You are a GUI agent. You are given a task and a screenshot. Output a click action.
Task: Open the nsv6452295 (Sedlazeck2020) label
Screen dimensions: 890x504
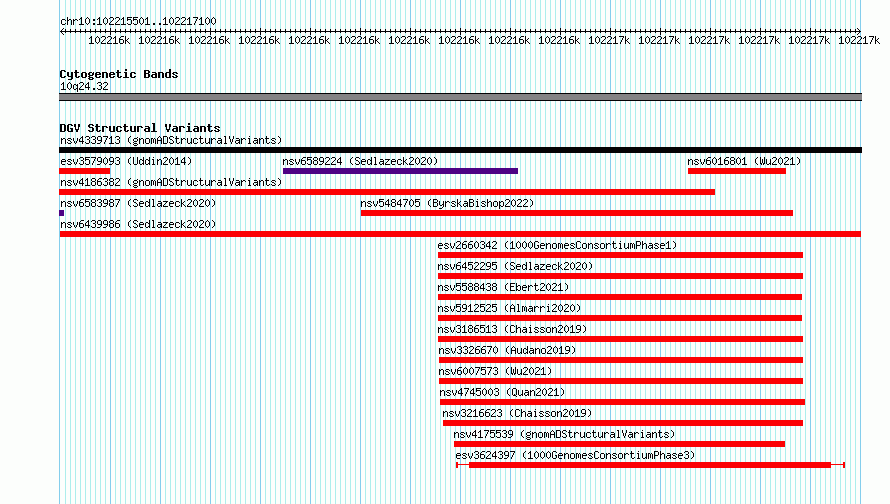tap(515, 266)
